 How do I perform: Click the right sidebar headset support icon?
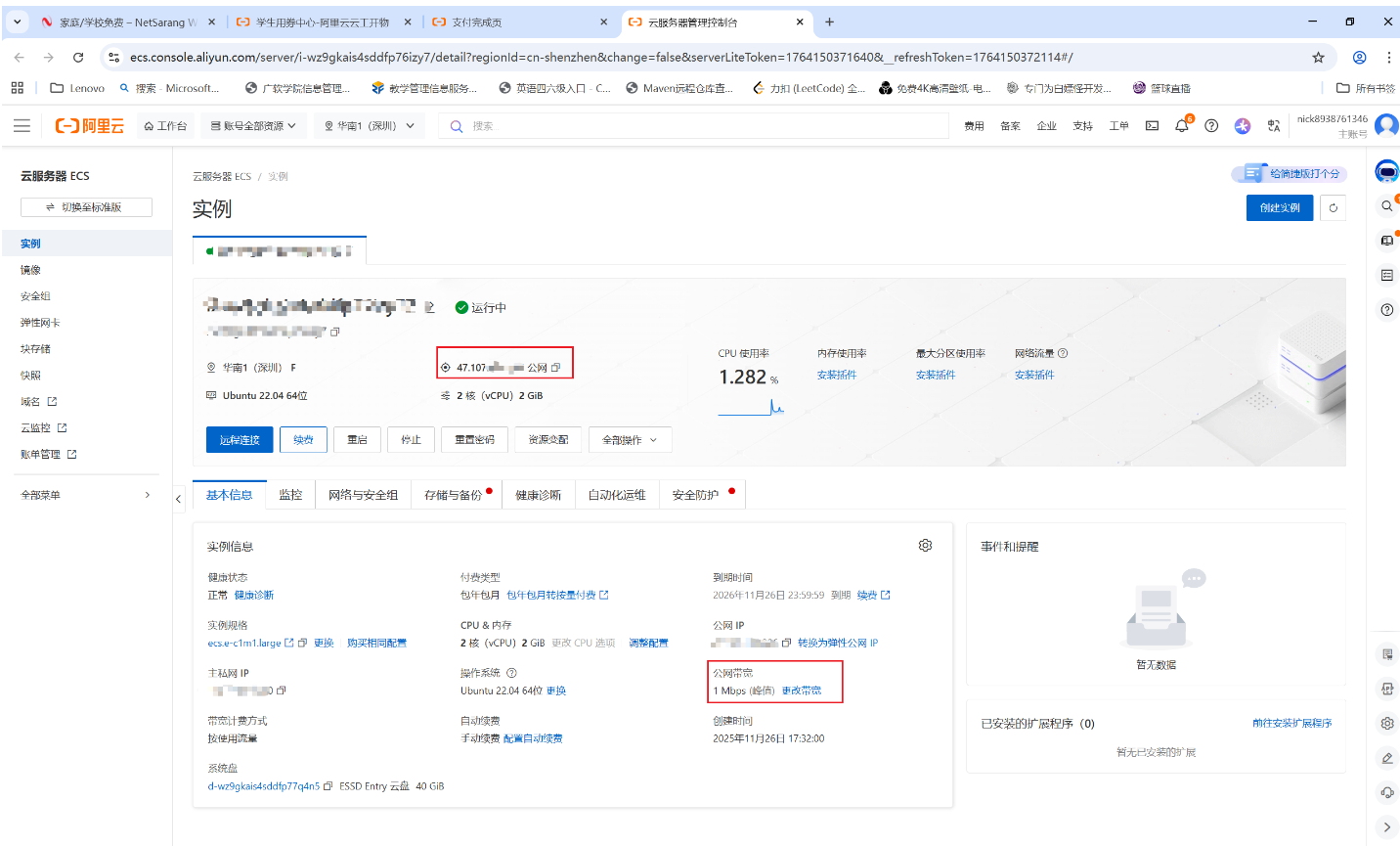tap(1386, 792)
